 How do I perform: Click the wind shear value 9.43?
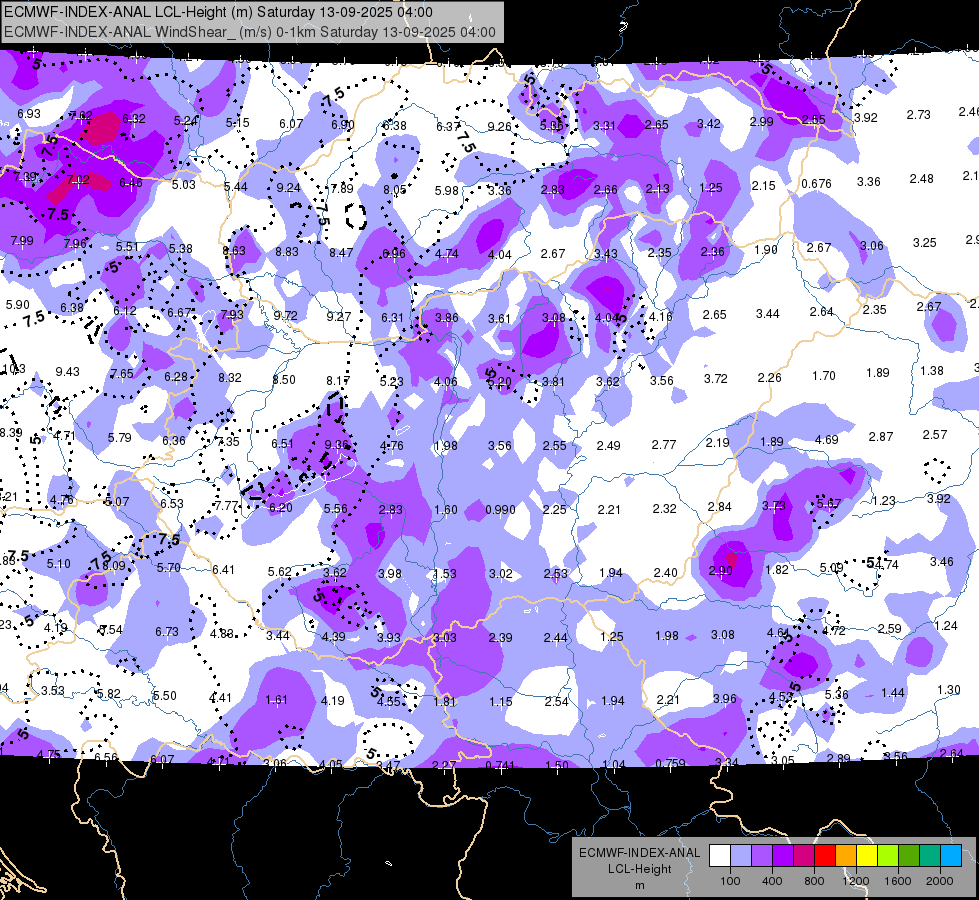click(67, 372)
